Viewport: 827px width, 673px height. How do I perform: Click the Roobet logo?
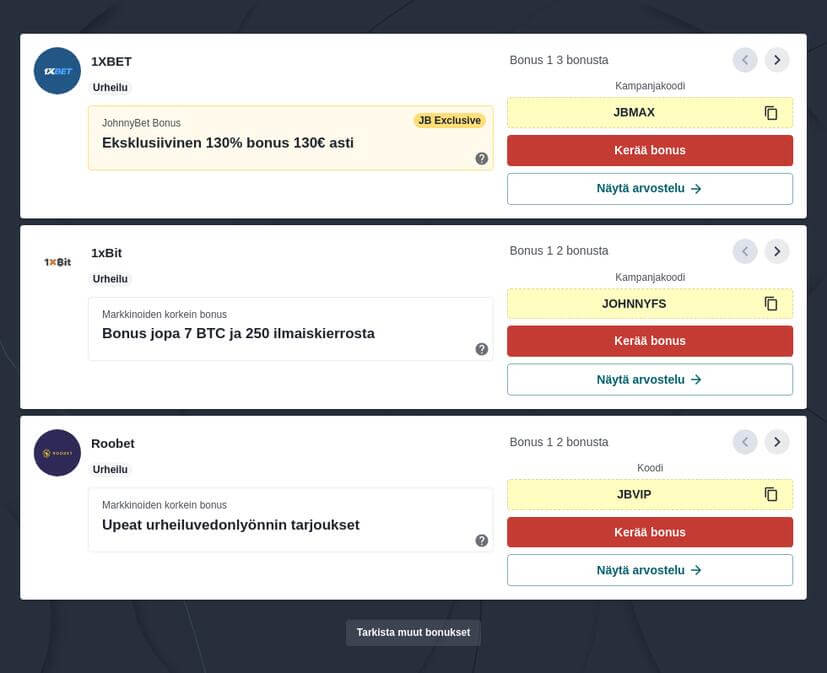tap(57, 453)
